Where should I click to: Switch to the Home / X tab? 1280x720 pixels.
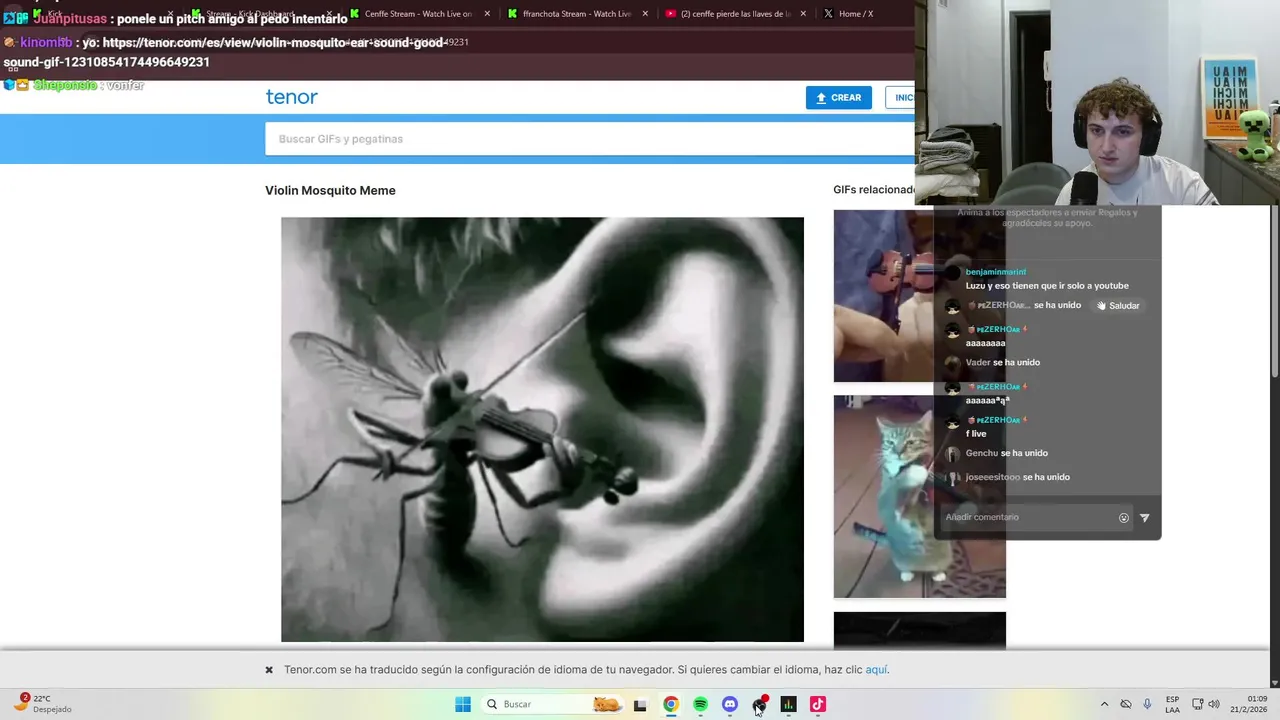tap(856, 14)
